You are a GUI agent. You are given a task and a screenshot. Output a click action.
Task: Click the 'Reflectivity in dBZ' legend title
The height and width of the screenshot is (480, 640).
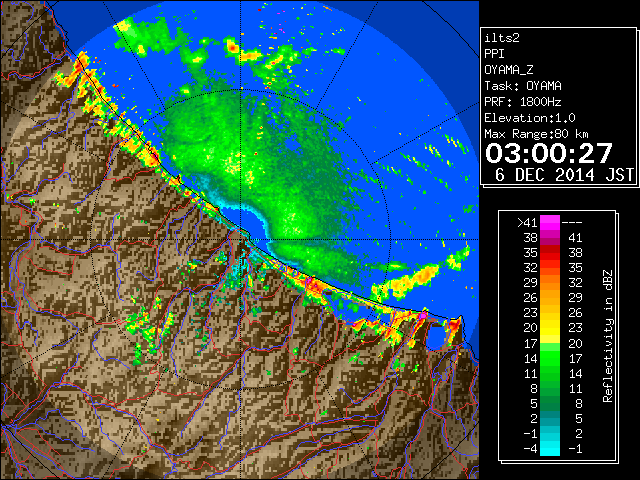(608, 336)
